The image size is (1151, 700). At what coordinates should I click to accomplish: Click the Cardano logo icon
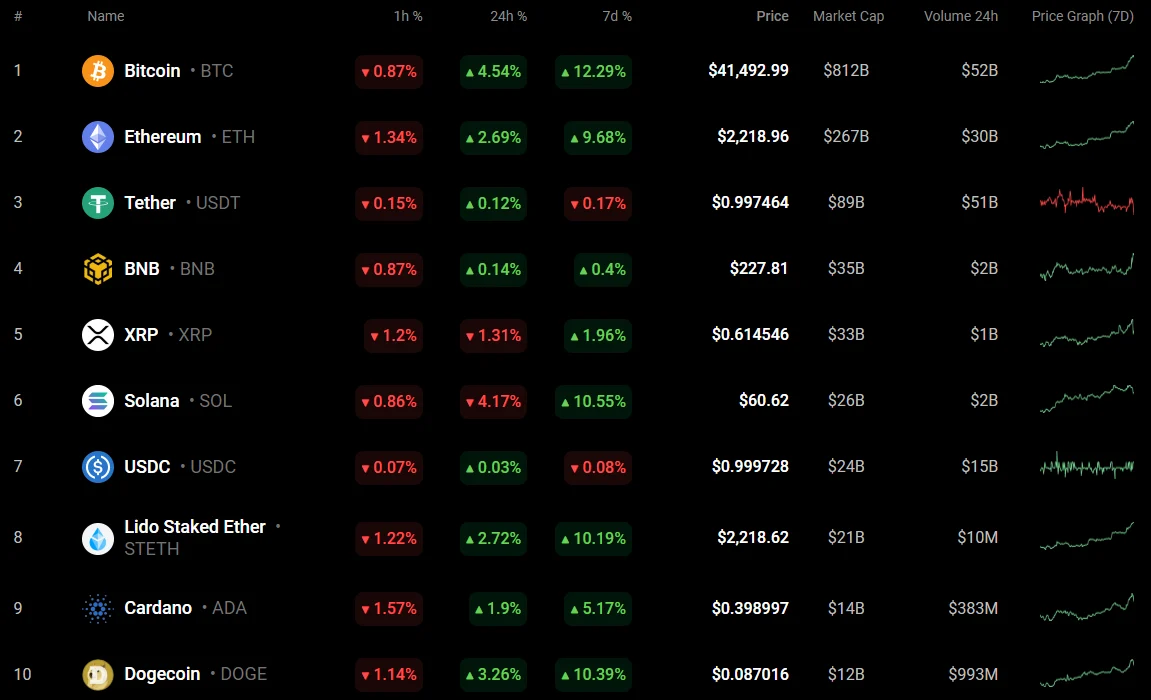click(98, 608)
